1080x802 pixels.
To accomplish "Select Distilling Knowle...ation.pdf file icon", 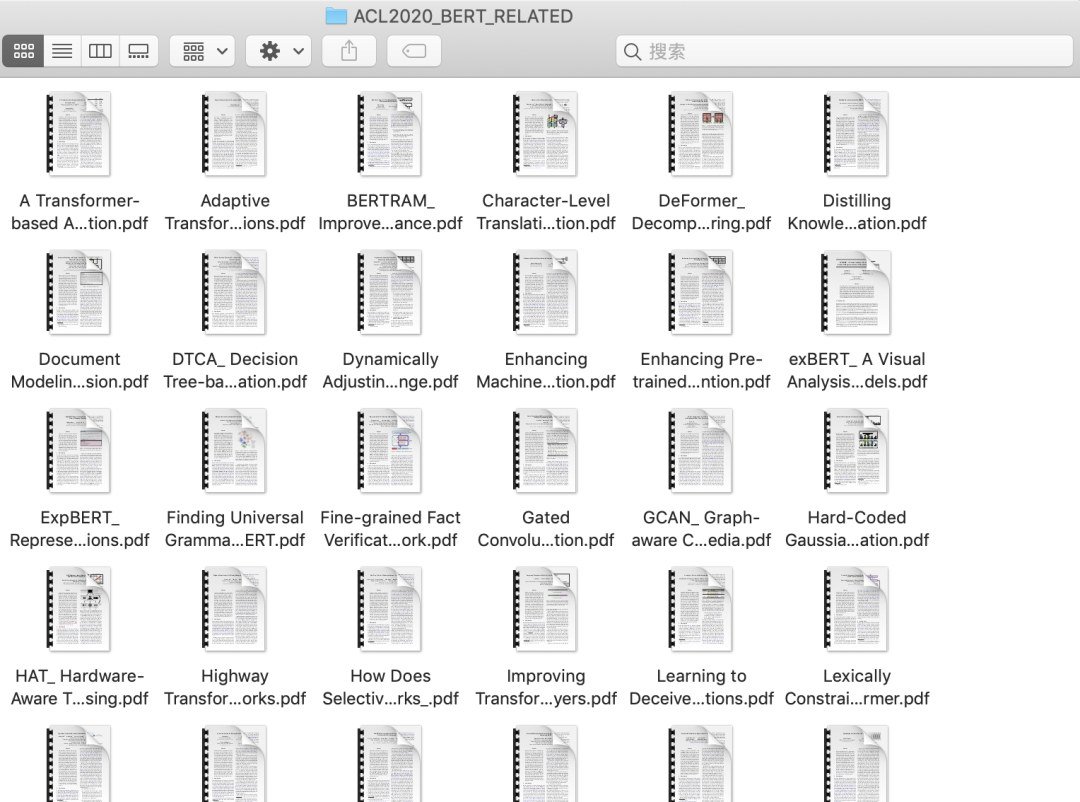I will [857, 134].
